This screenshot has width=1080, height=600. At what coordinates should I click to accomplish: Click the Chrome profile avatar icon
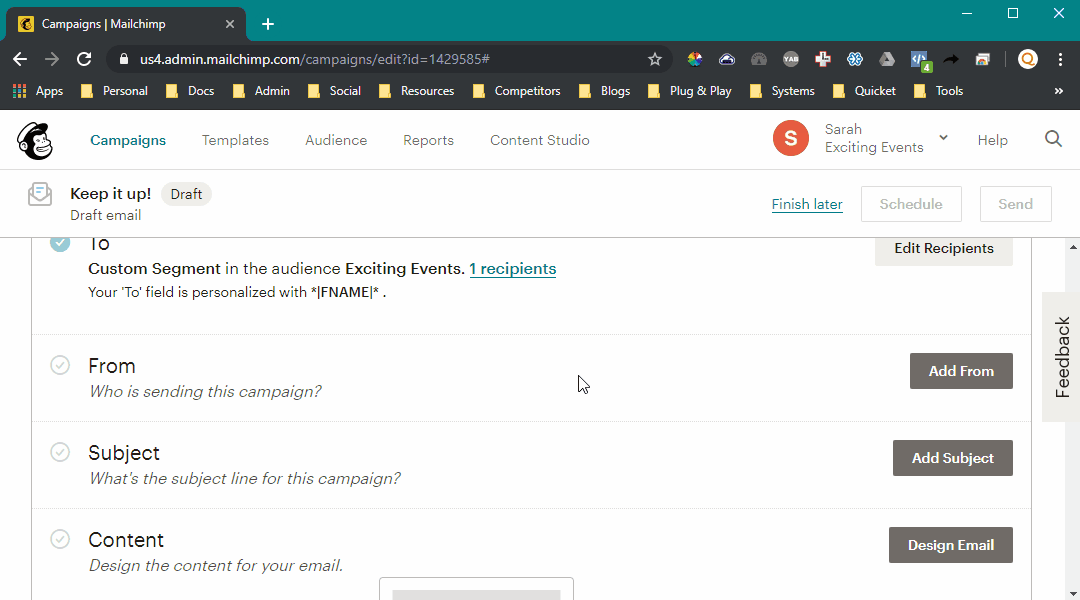click(x=1028, y=59)
